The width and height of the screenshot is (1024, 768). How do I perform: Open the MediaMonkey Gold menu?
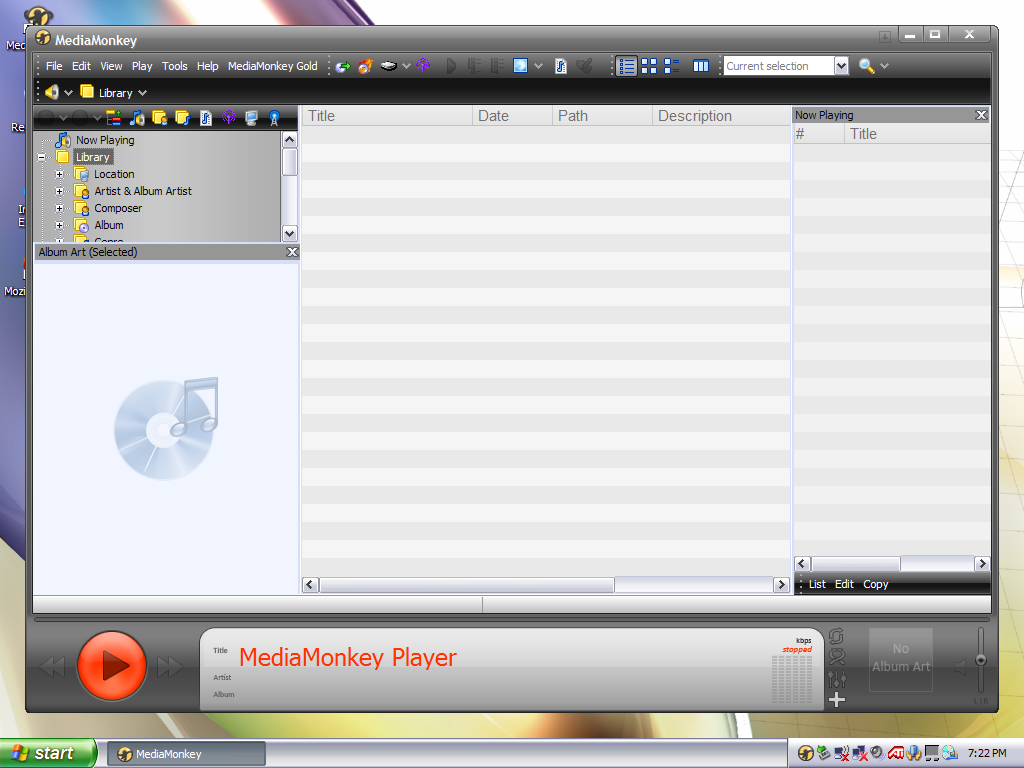pyautogui.click(x=272, y=66)
